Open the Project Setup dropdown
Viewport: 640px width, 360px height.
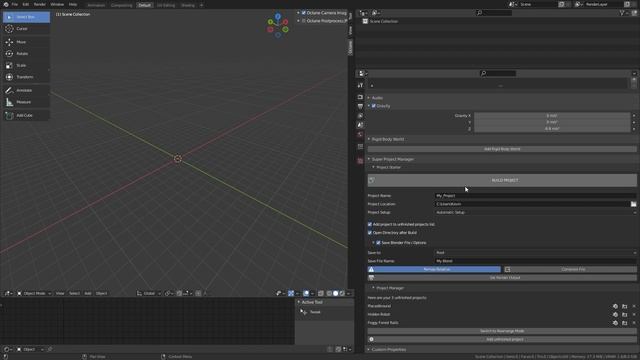[536, 213]
